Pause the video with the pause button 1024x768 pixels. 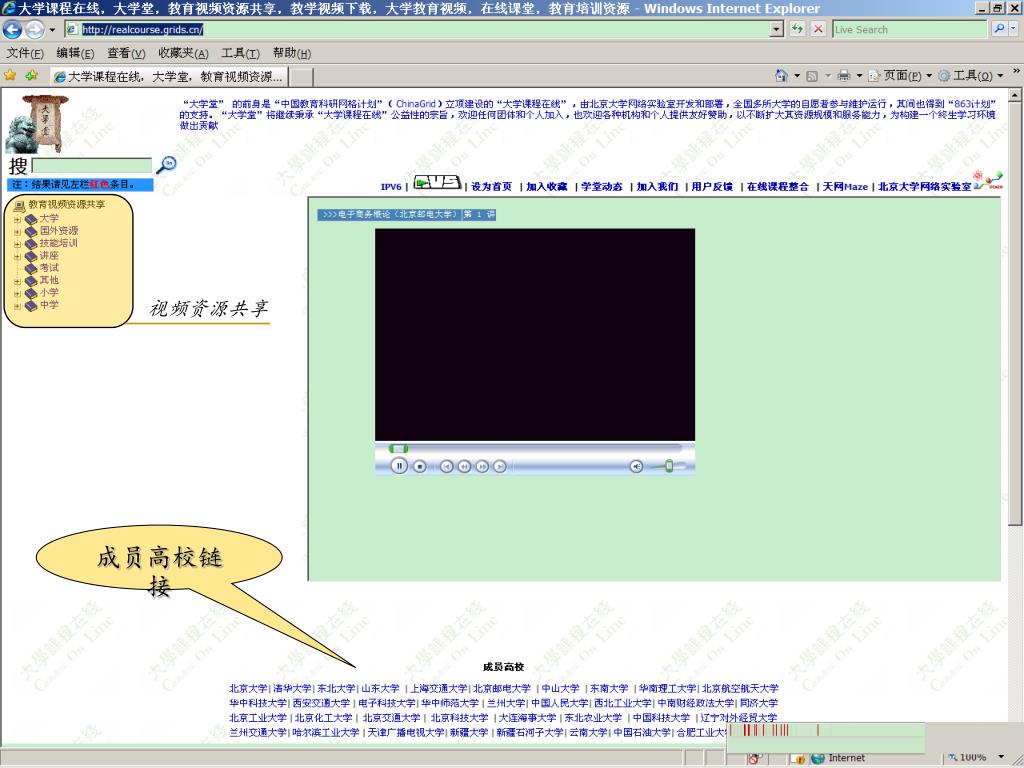point(399,466)
